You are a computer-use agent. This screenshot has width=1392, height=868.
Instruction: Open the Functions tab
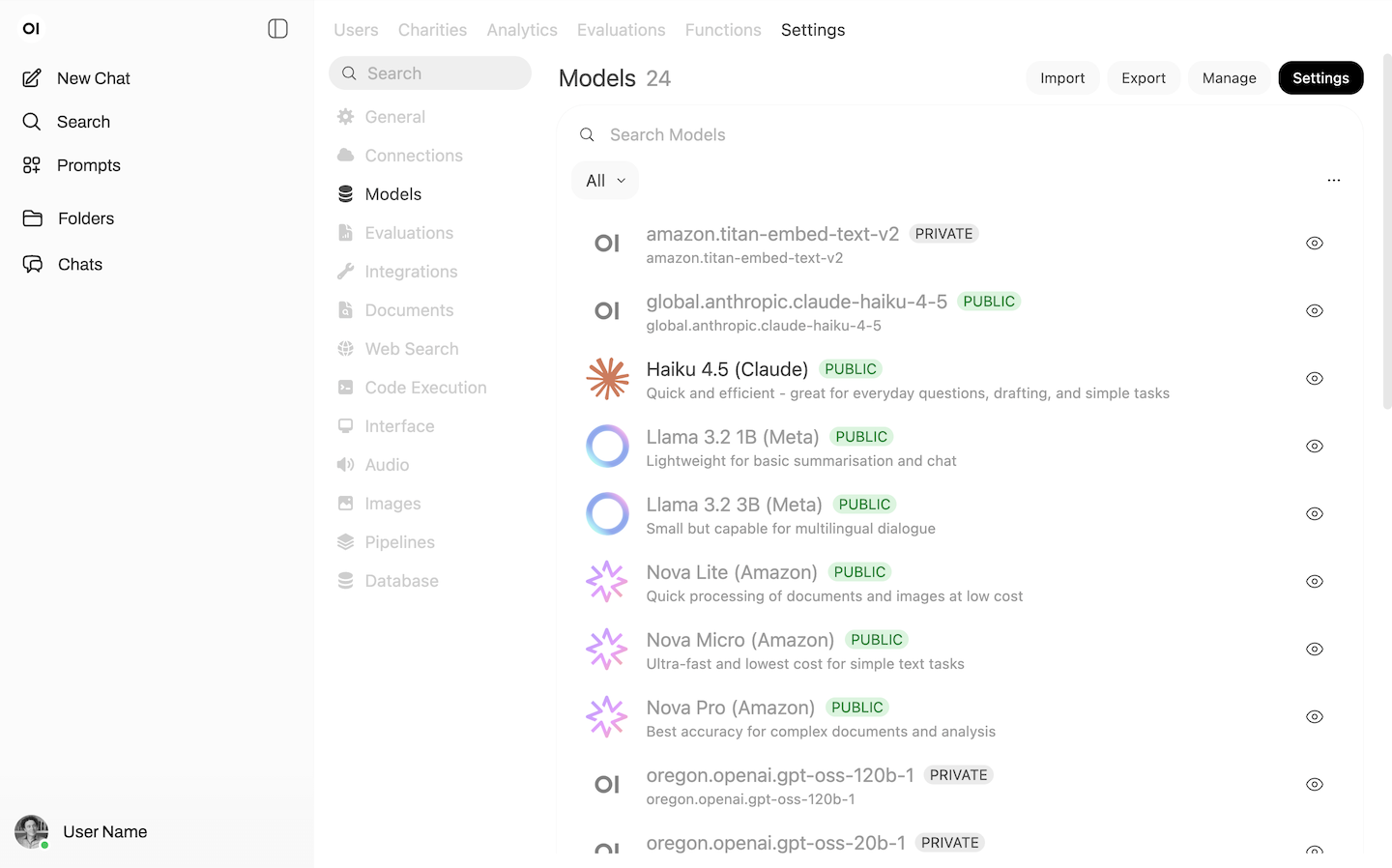pyautogui.click(x=723, y=30)
